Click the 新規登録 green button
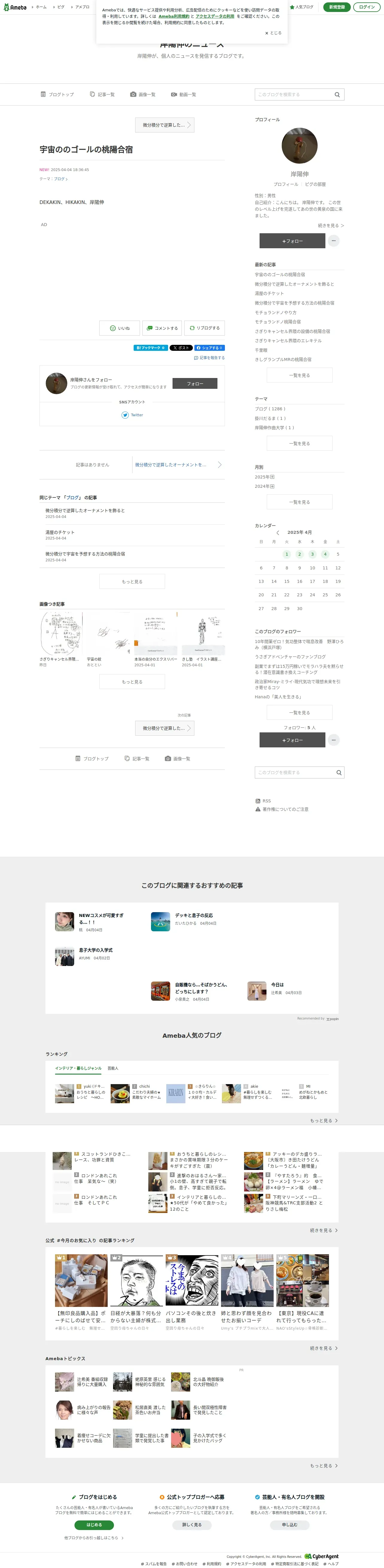The height and width of the screenshot is (1568, 384). (336, 7)
